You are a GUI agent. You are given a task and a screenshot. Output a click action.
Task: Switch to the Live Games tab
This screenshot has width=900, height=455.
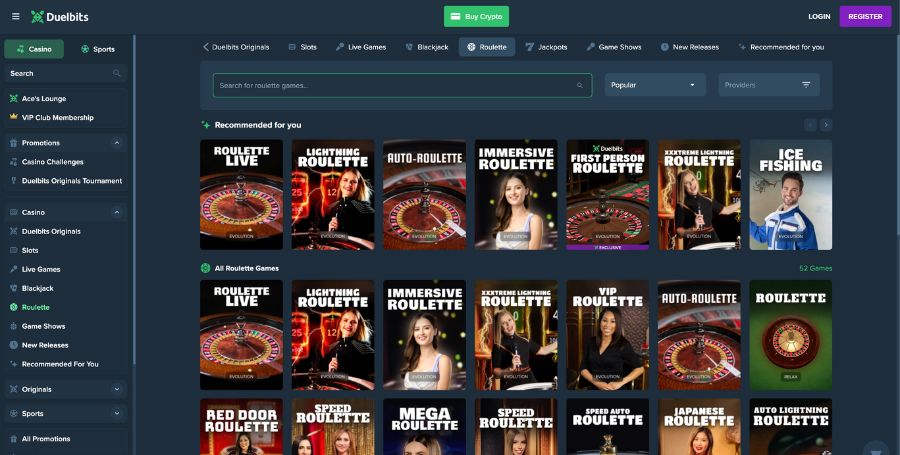pos(361,47)
